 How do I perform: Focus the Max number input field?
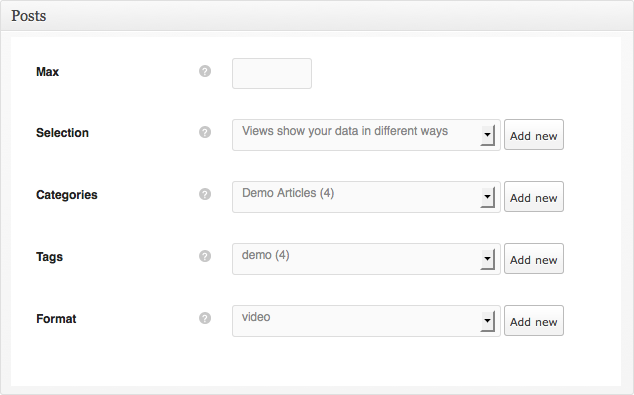coord(272,74)
